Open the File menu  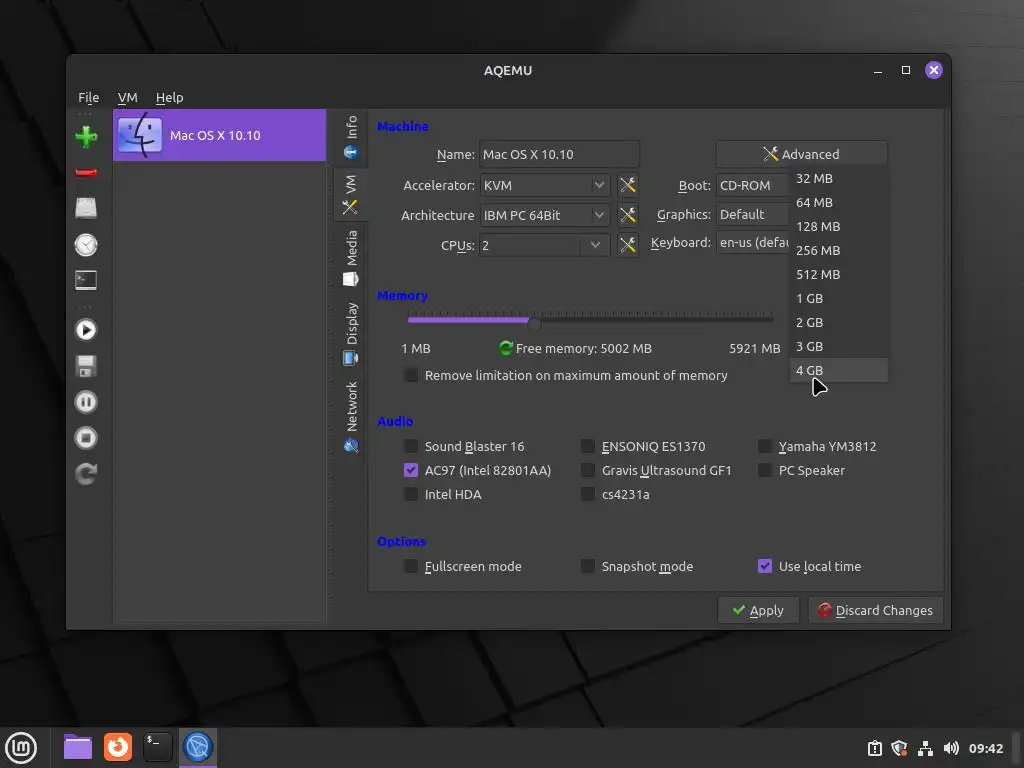(89, 97)
